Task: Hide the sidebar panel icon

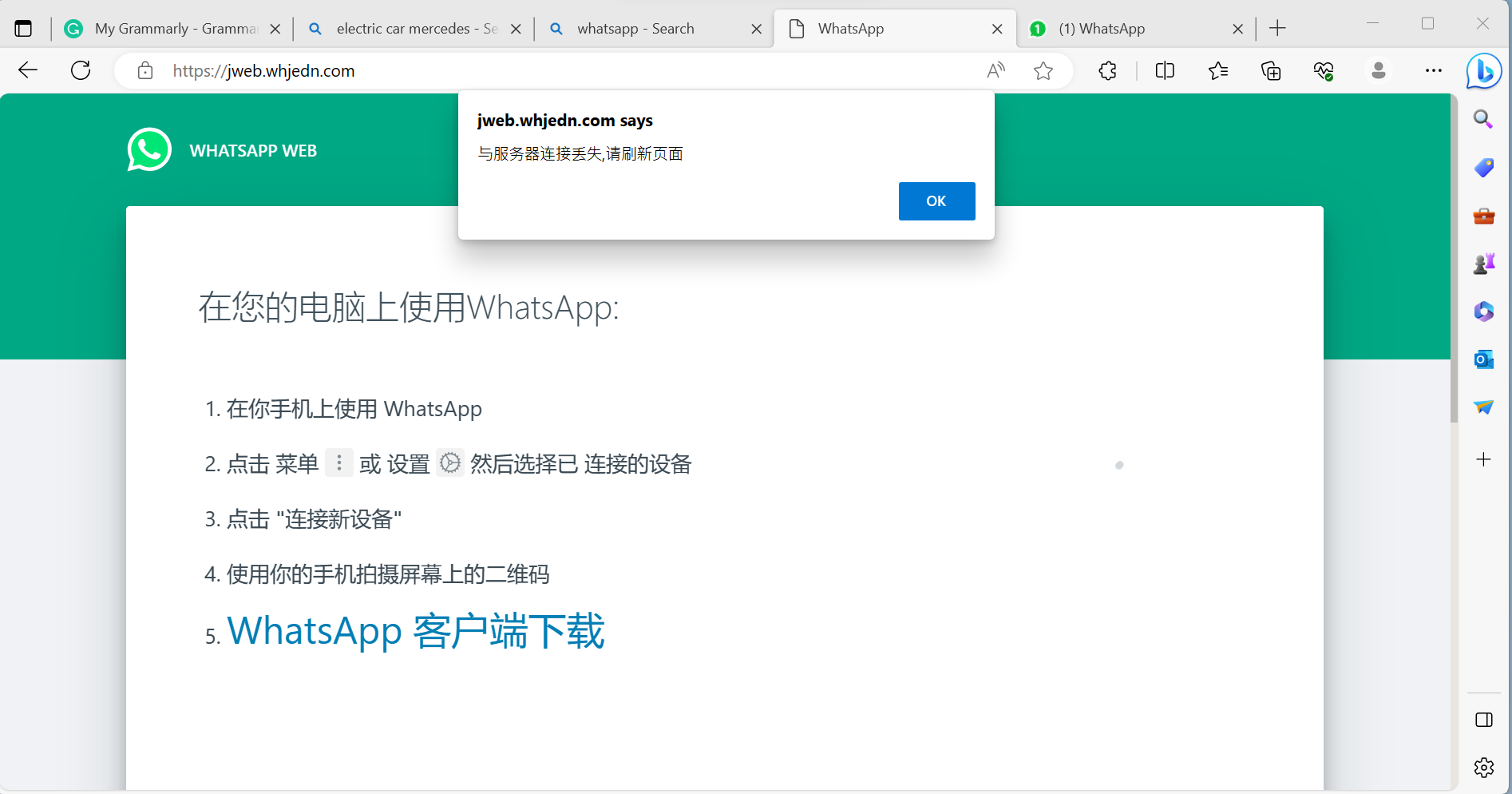Action: (x=1484, y=720)
